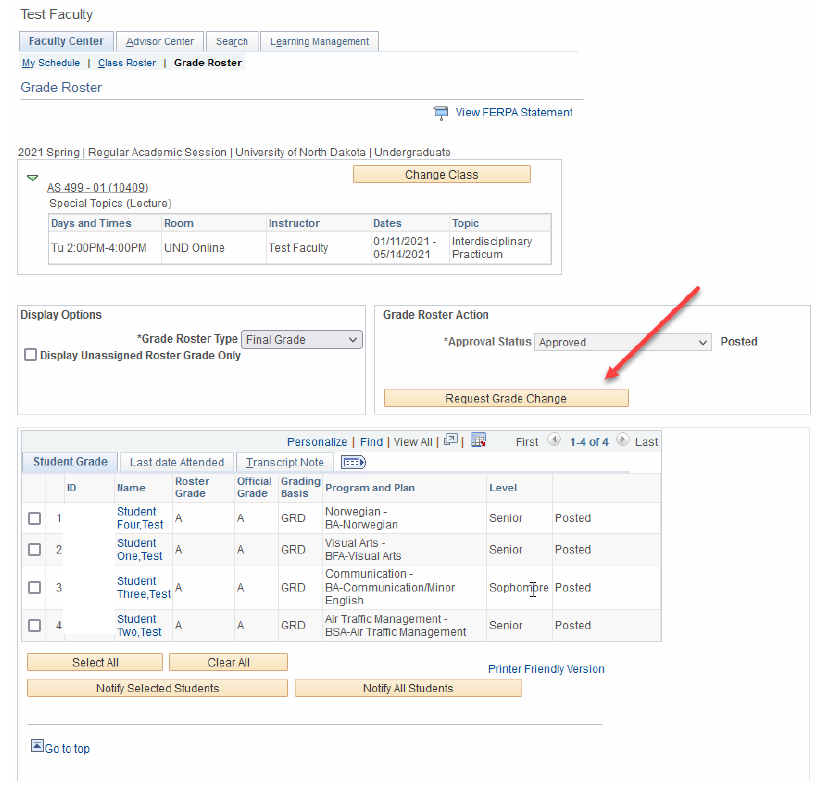Screen dimensions: 821x790
Task: Enable Display Unassigned Roster Grade Only
Action: 30,356
